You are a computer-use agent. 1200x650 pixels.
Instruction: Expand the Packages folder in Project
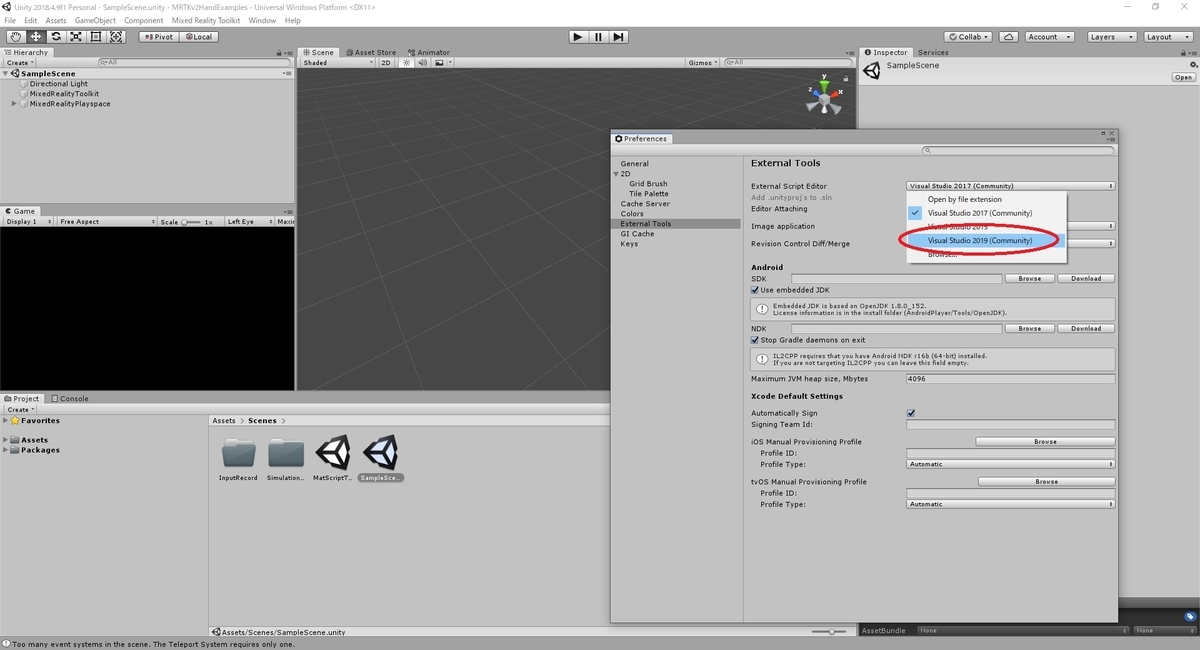point(5,450)
